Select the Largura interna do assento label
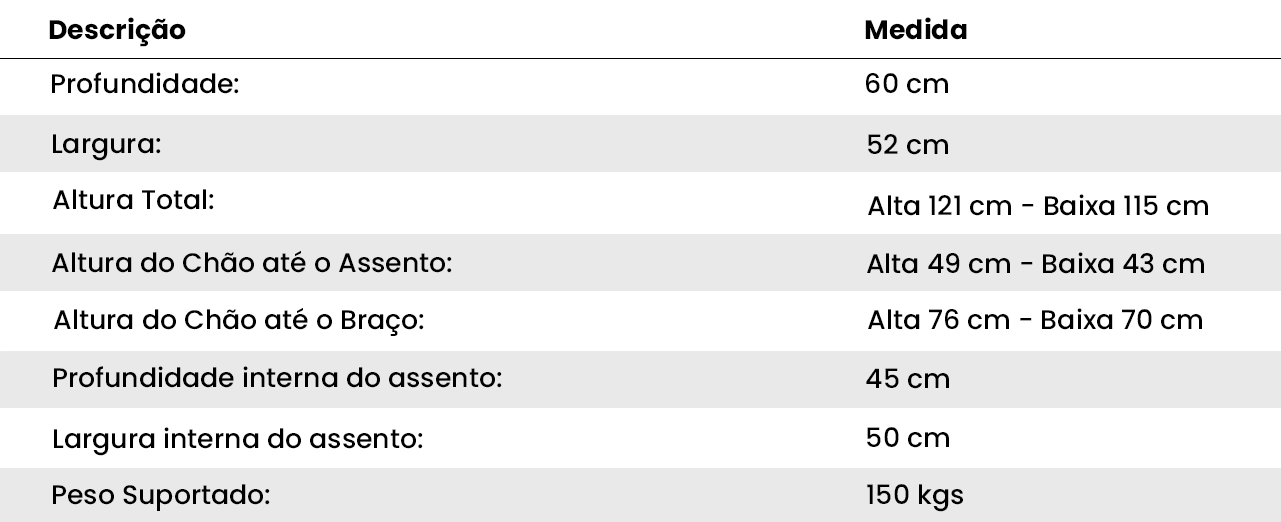Viewport: 1281px width, 522px height. [x=237, y=438]
